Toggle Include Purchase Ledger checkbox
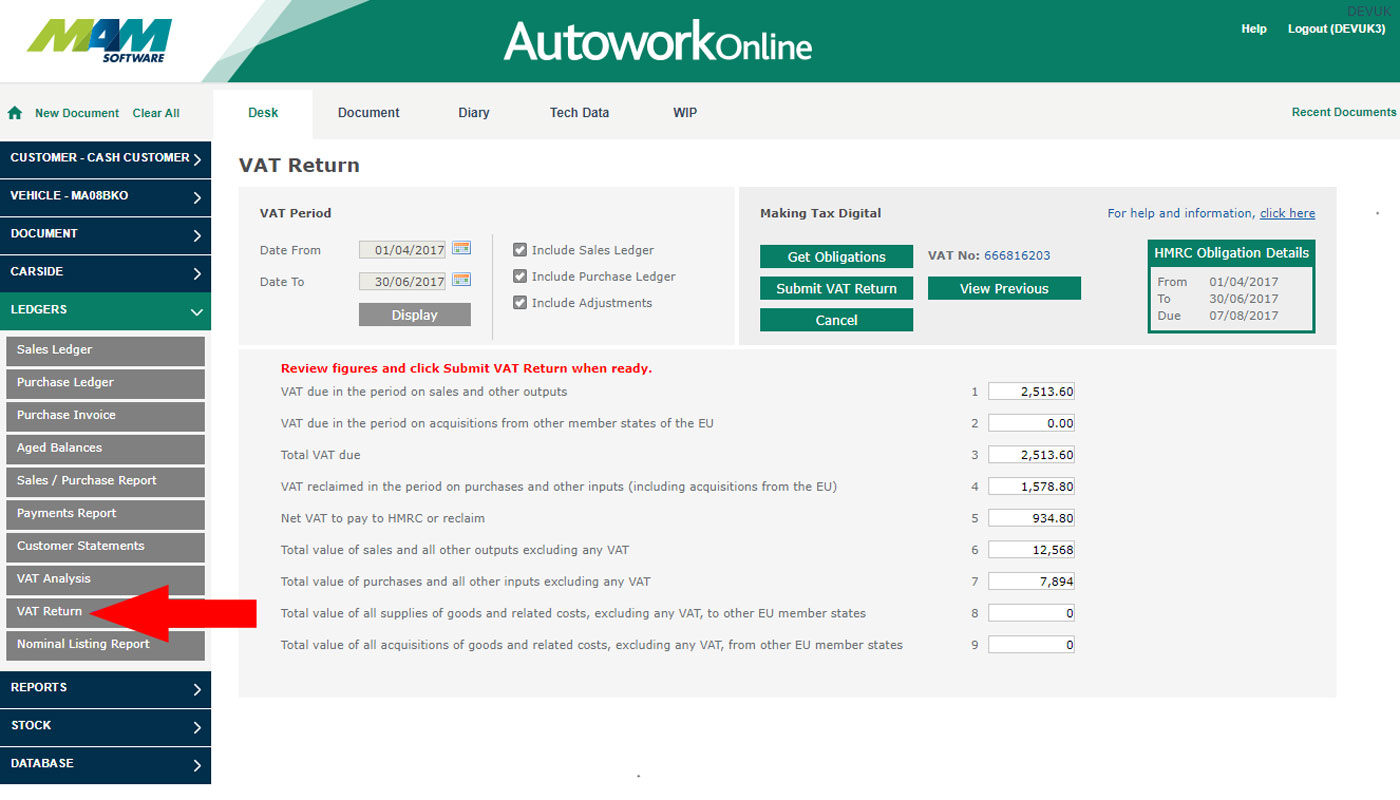The width and height of the screenshot is (1400, 800). click(520, 276)
